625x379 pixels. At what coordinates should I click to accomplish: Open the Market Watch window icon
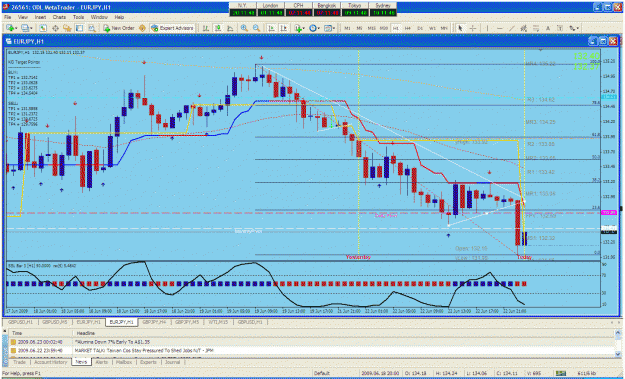pyautogui.click(x=43, y=28)
